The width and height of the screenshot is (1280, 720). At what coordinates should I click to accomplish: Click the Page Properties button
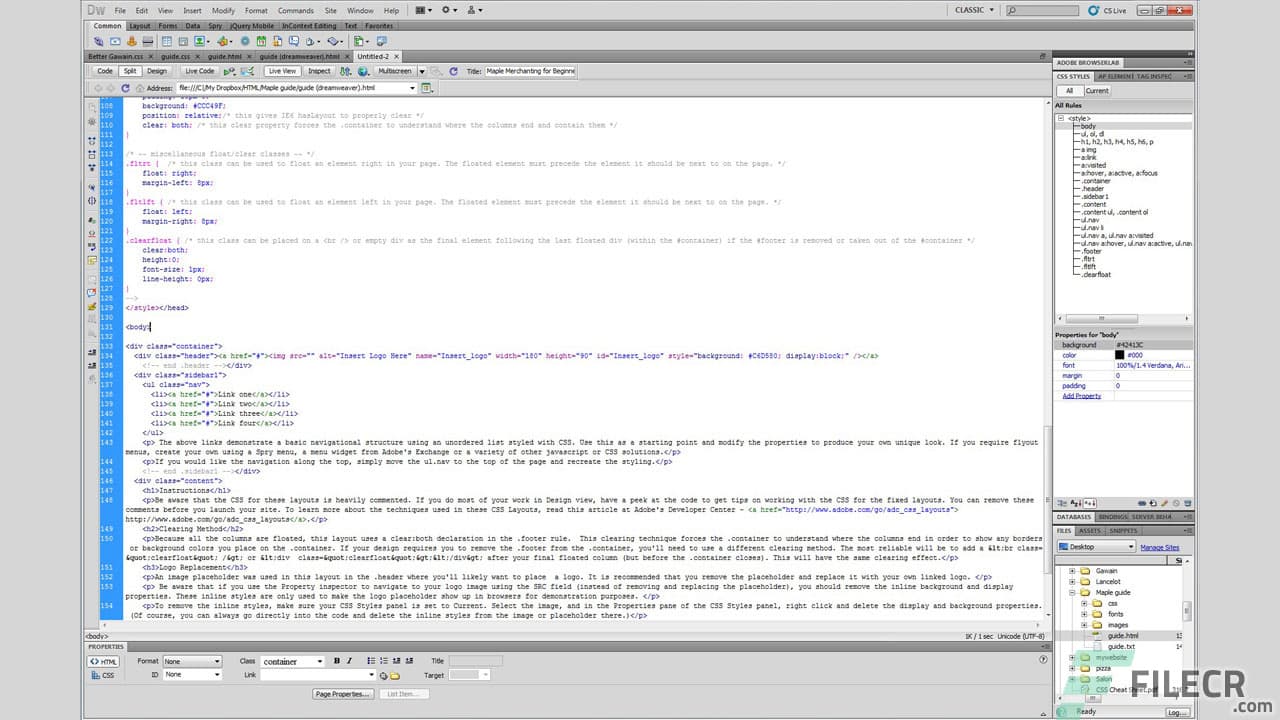tap(343, 693)
